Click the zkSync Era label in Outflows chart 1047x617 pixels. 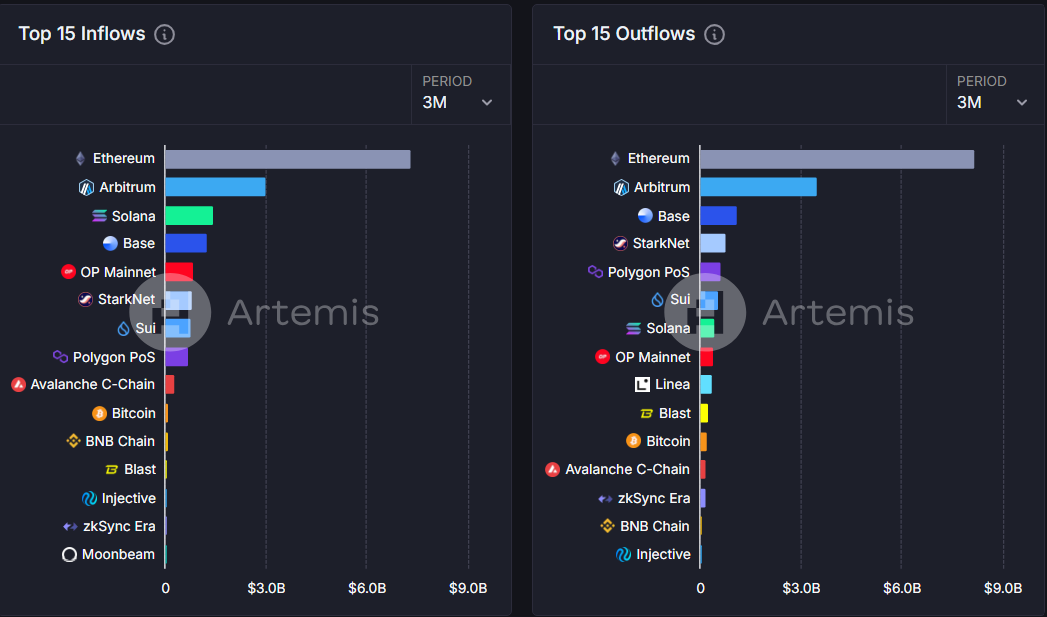point(654,498)
